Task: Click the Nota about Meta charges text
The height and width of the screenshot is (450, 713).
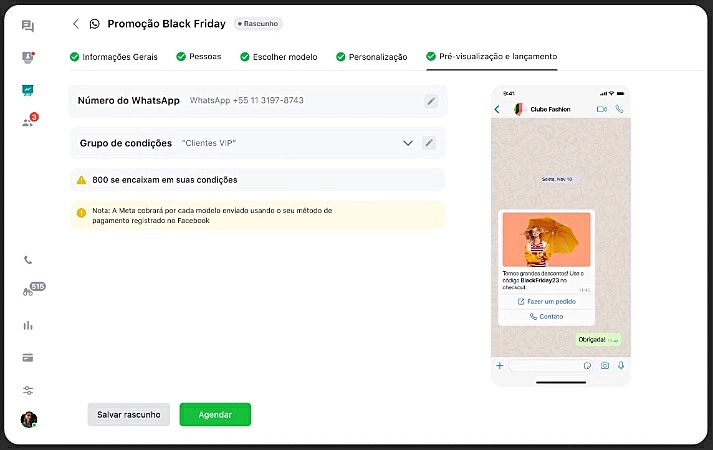Action: click(212, 215)
